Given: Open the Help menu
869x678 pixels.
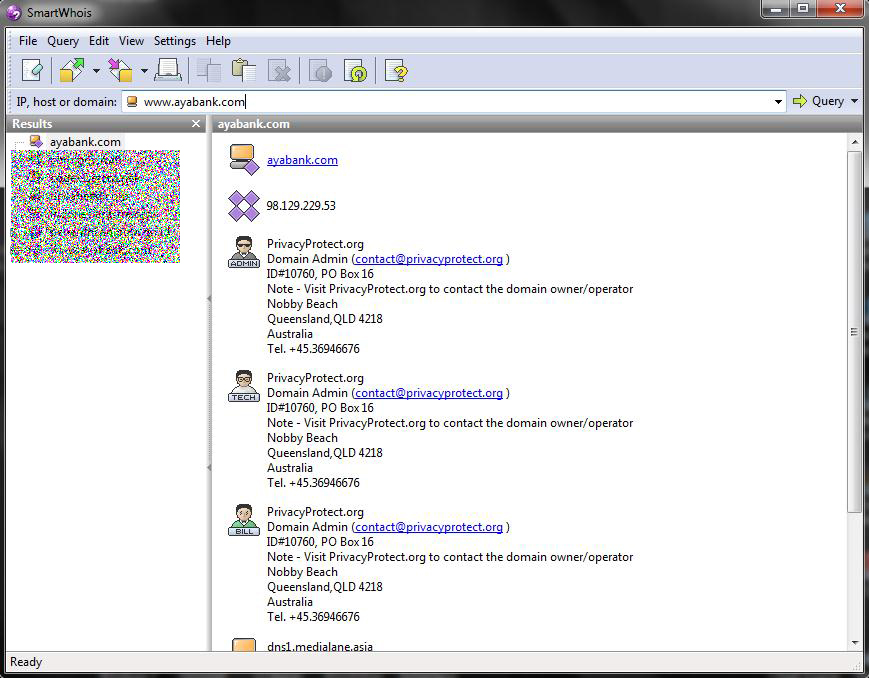Looking at the screenshot, I should coord(218,41).
